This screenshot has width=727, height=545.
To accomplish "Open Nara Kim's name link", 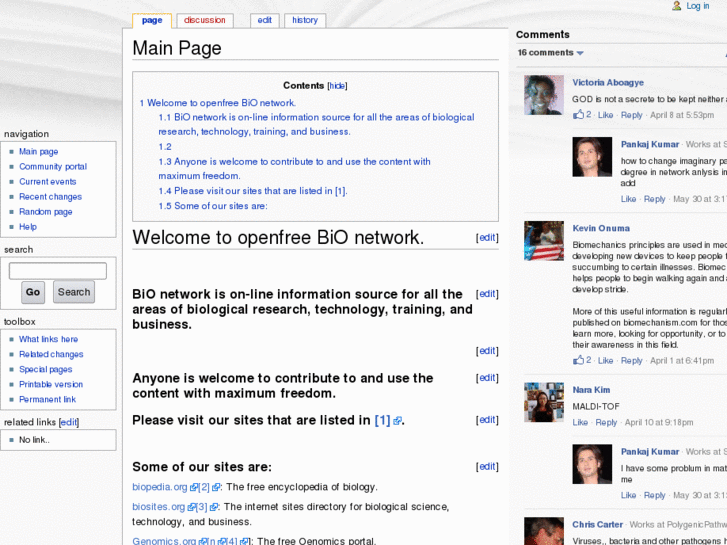I will (591, 390).
